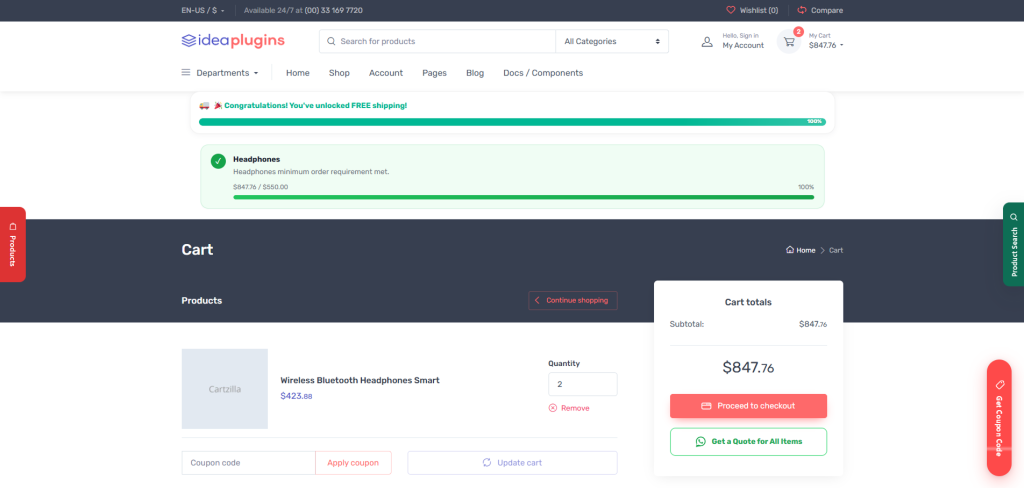Click the bag icon on Products side tab
The height and width of the screenshot is (488, 1024).
point(12,226)
